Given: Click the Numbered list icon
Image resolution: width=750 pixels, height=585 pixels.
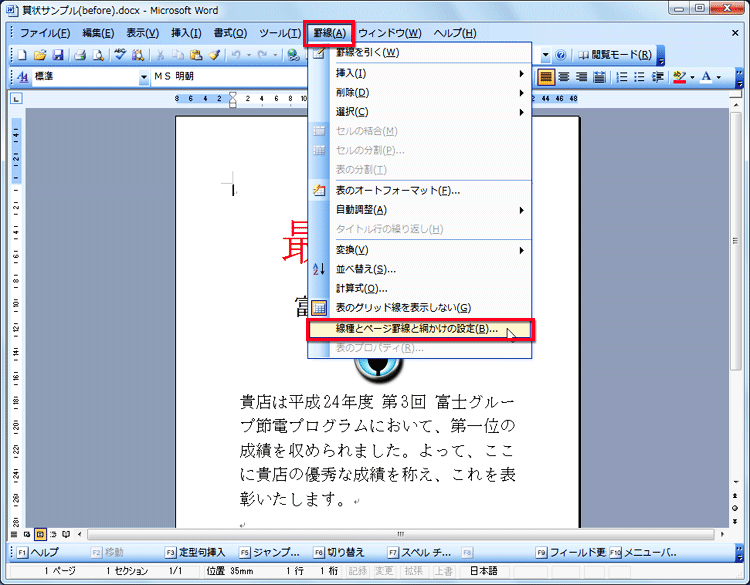Looking at the screenshot, I should [621, 77].
